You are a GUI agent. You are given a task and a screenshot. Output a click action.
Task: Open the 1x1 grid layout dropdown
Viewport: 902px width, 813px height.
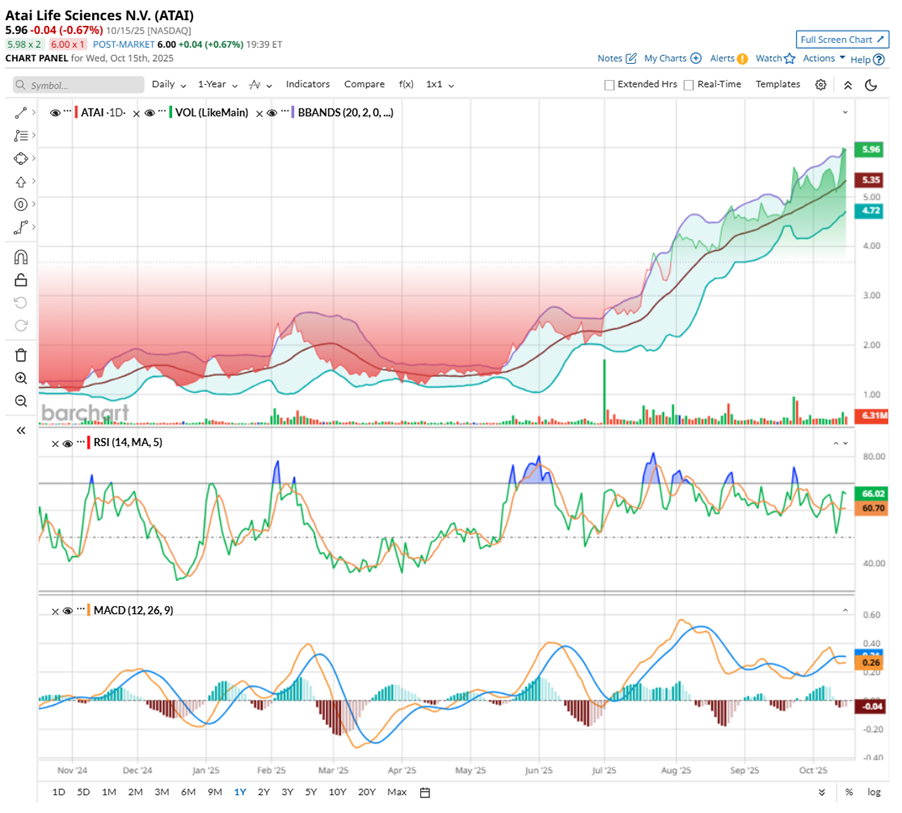coord(440,85)
